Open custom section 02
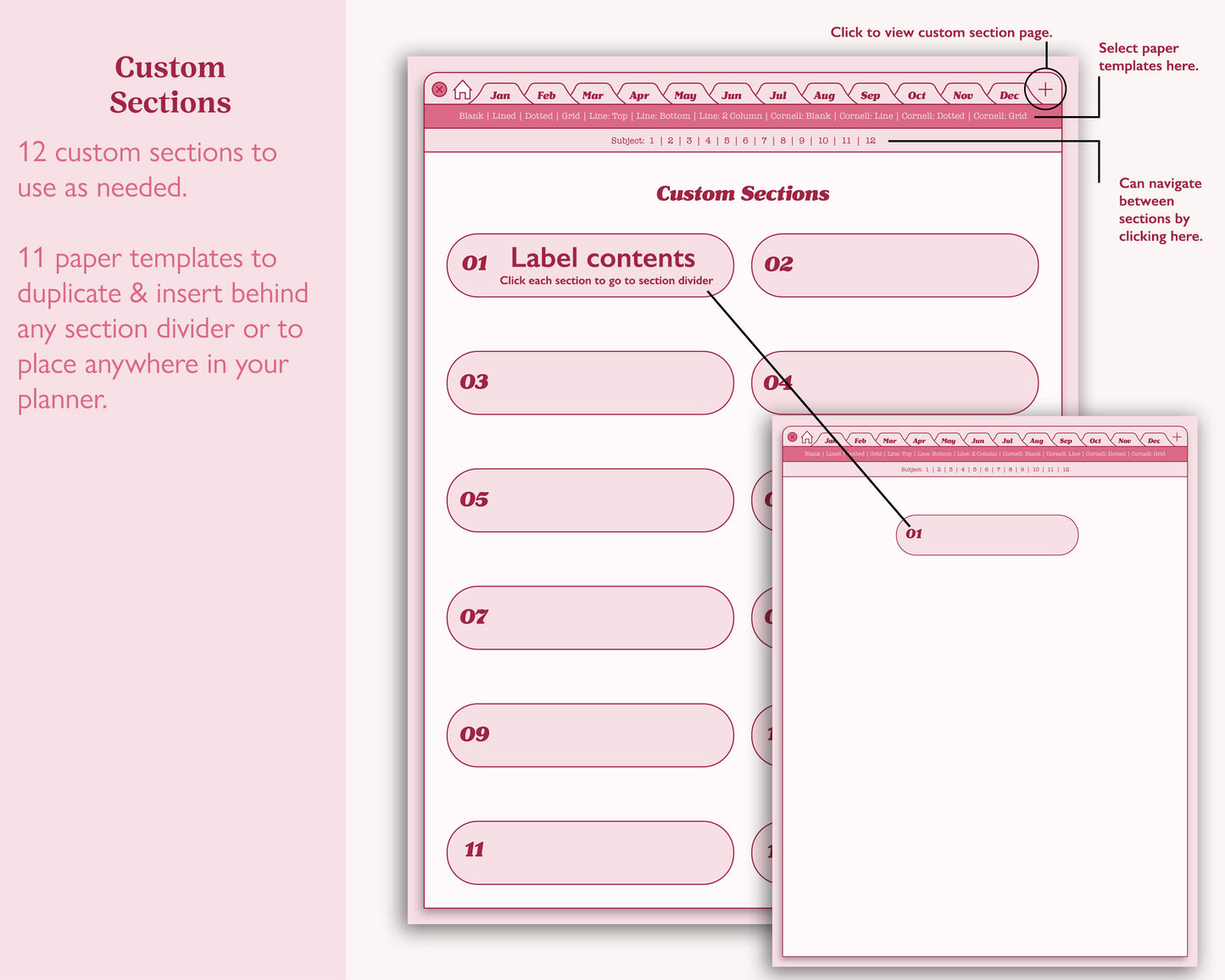1225x980 pixels. pos(894,265)
